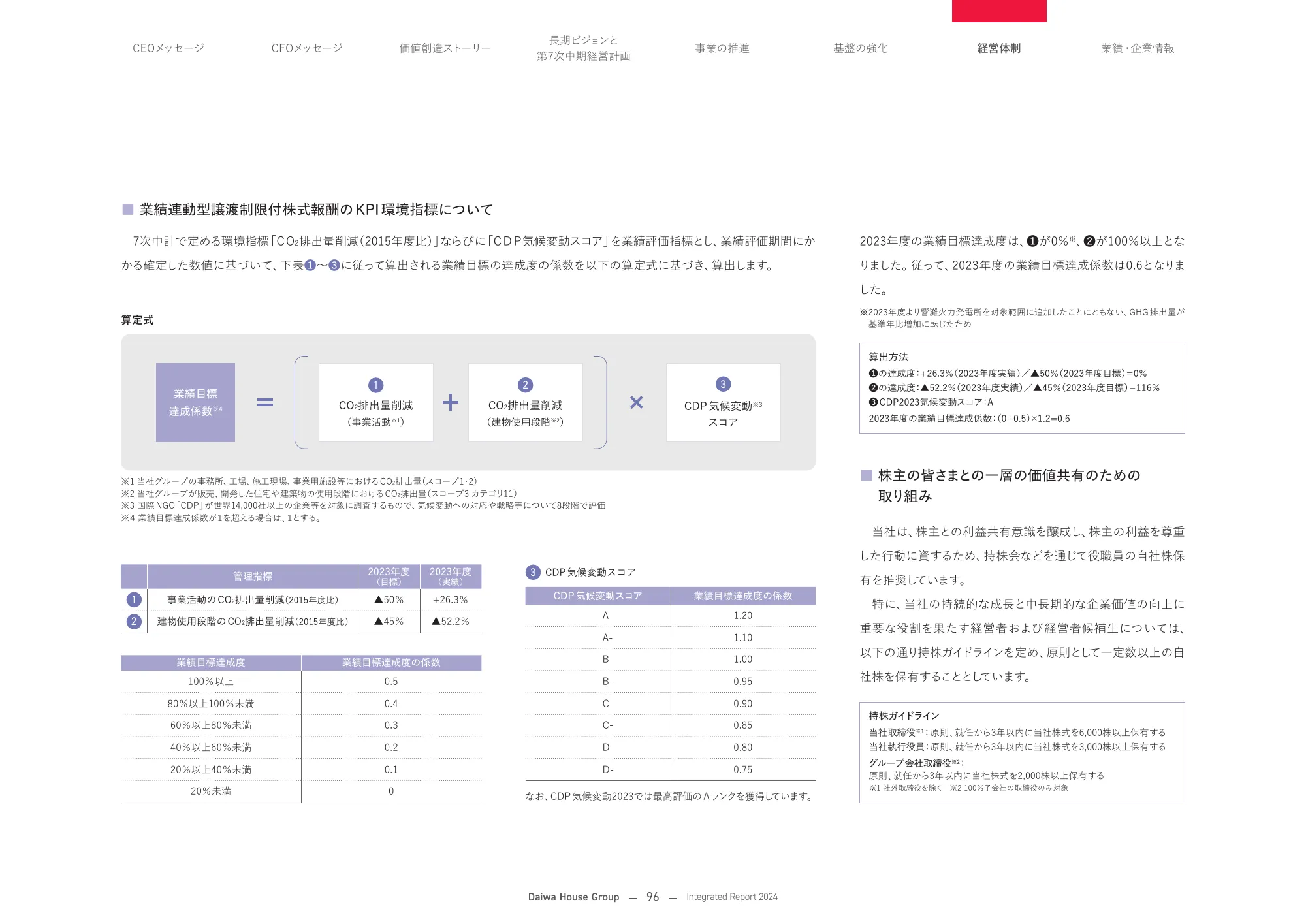Viewport: 1306px width, 924px height.
Task: Click the multiplication sign in formula
Action: coord(637,402)
